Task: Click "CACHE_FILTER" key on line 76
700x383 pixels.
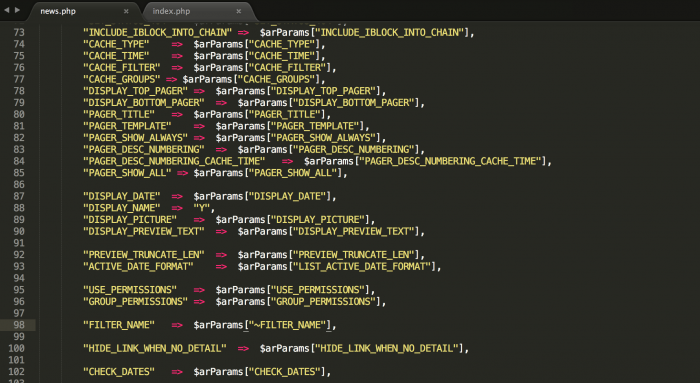Action: 121,67
